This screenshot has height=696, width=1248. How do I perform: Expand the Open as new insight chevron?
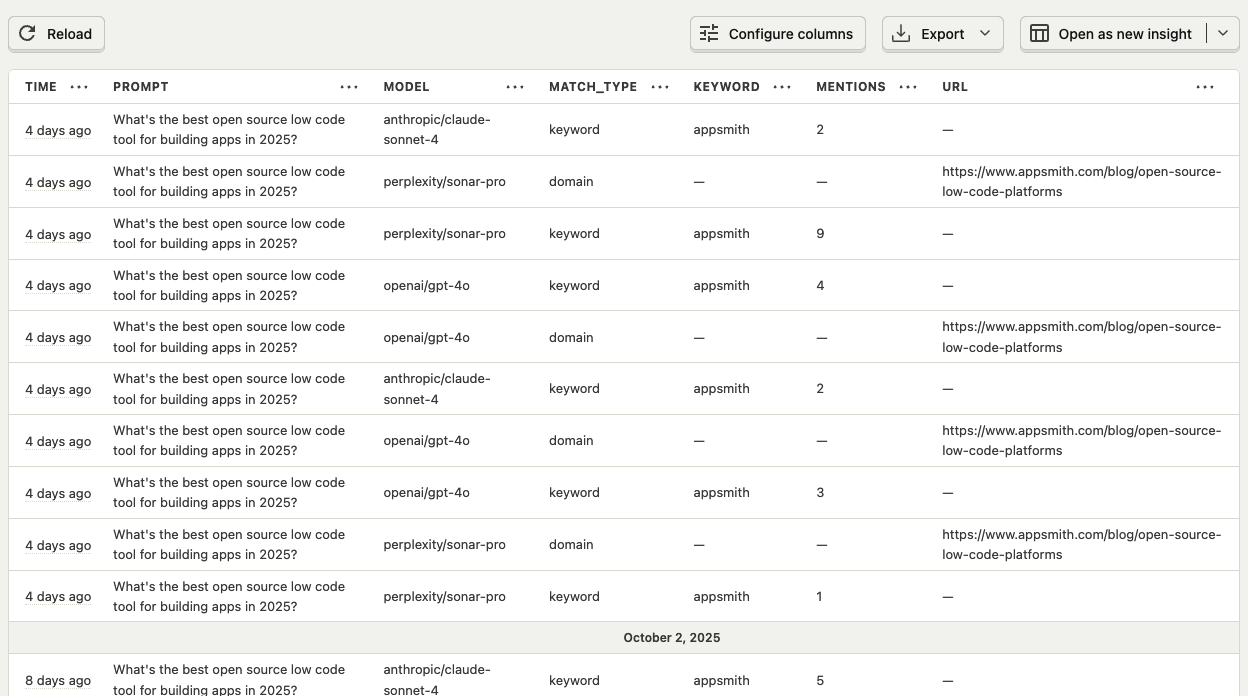pos(1222,34)
